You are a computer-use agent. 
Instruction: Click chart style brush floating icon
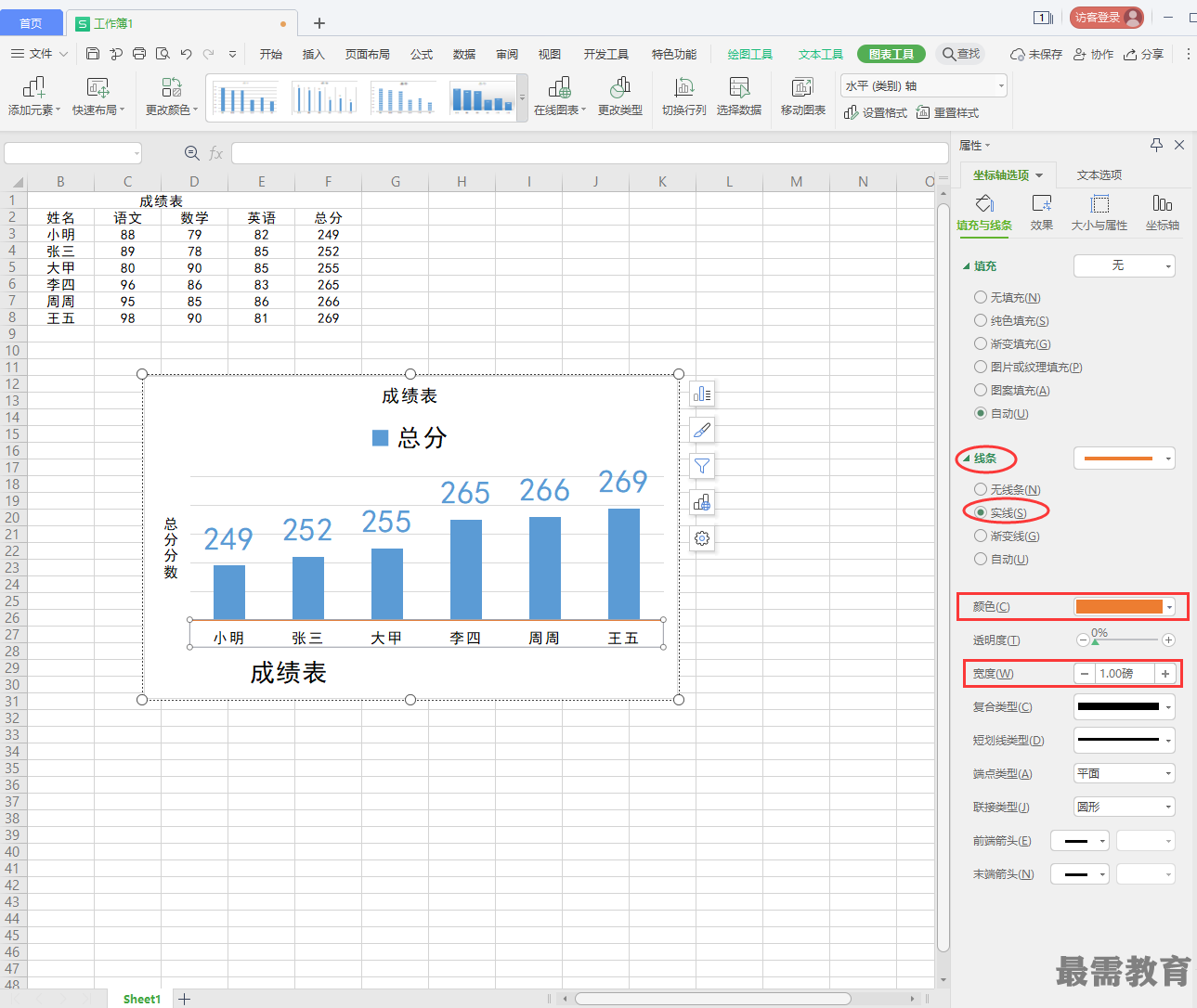click(702, 430)
